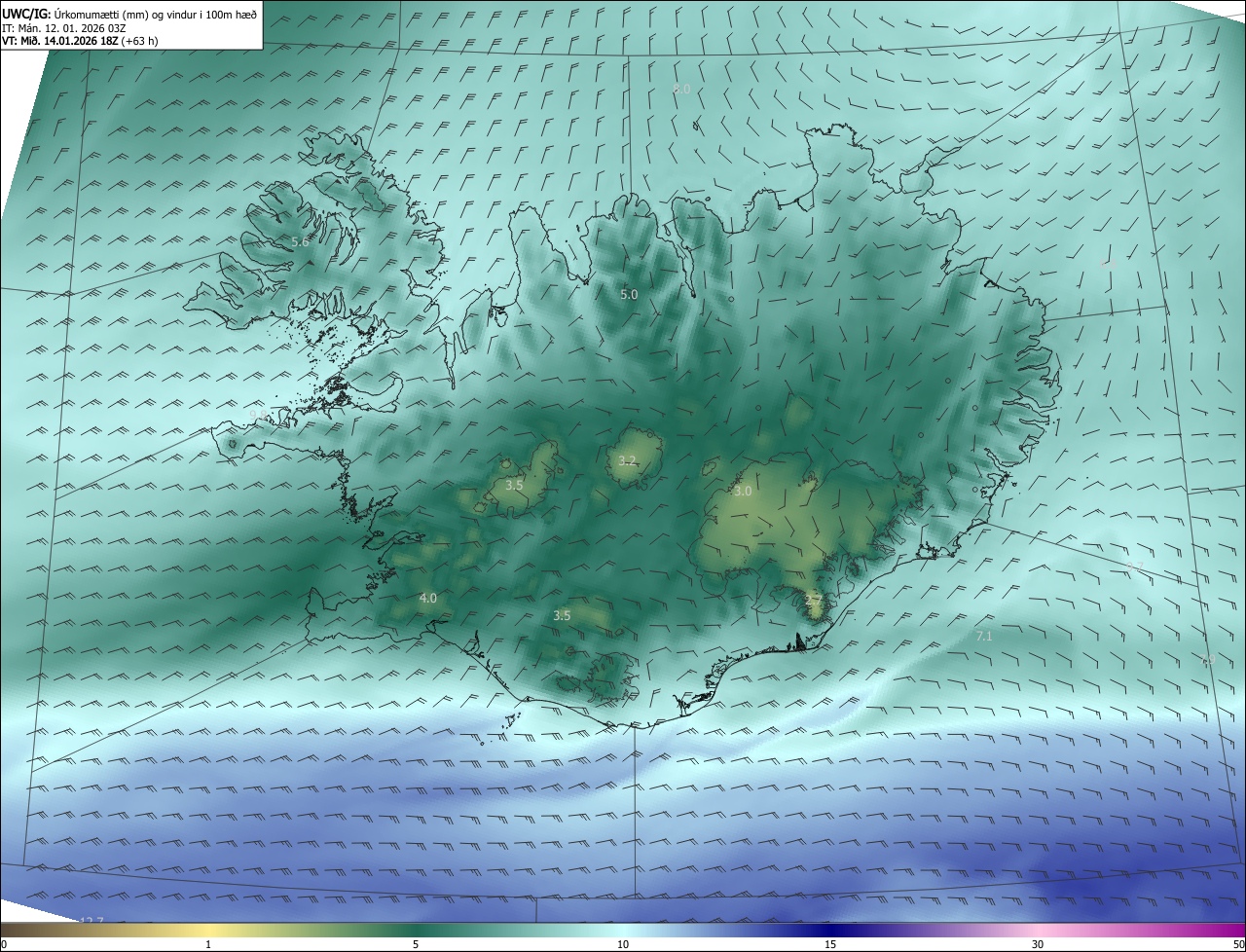Click the 3.0 value on the large Vatnajökull glacier
Viewport: 1246px width, 952px height.
743,492
